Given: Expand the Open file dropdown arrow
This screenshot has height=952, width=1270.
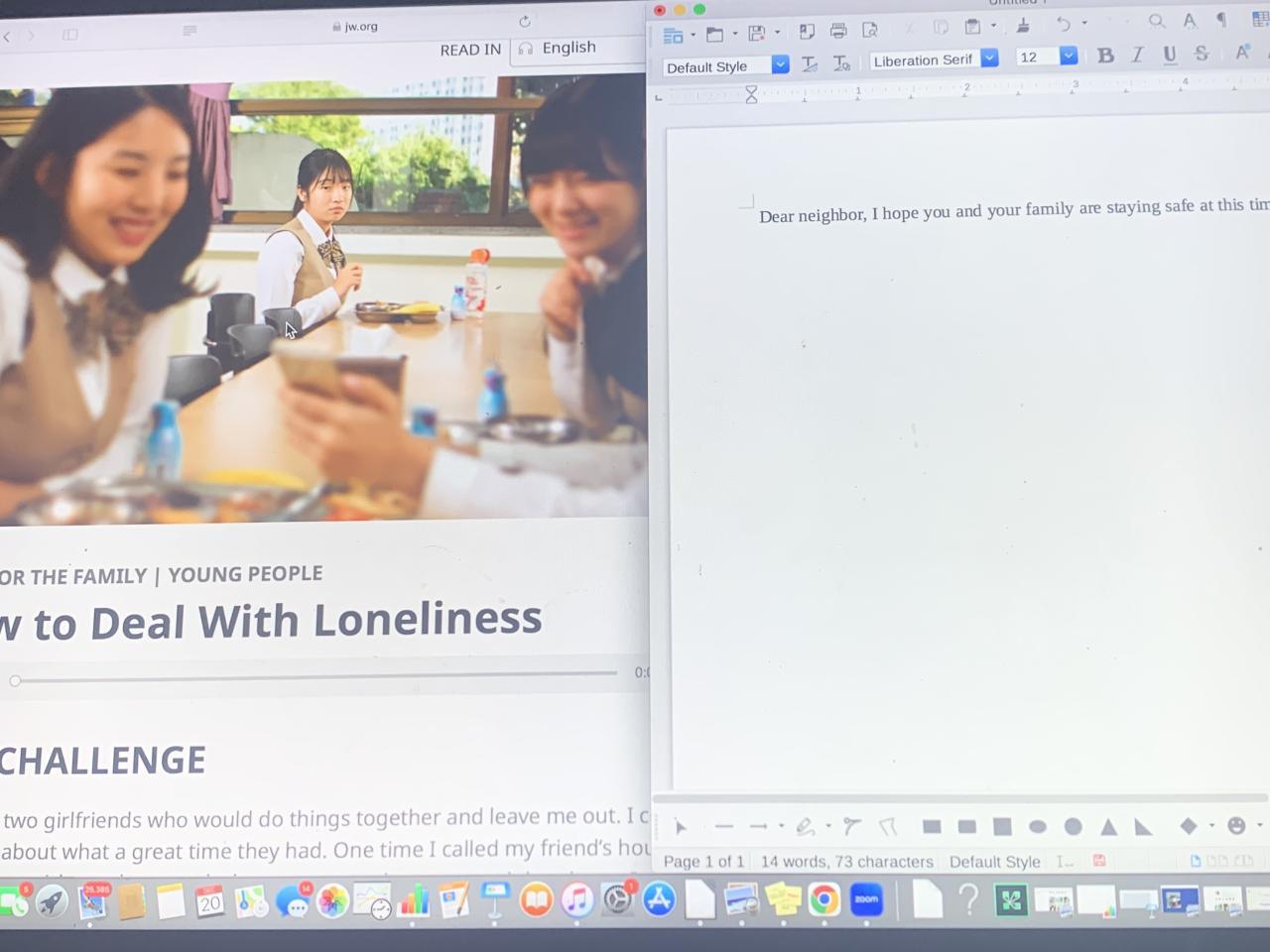Looking at the screenshot, I should click(x=734, y=34).
